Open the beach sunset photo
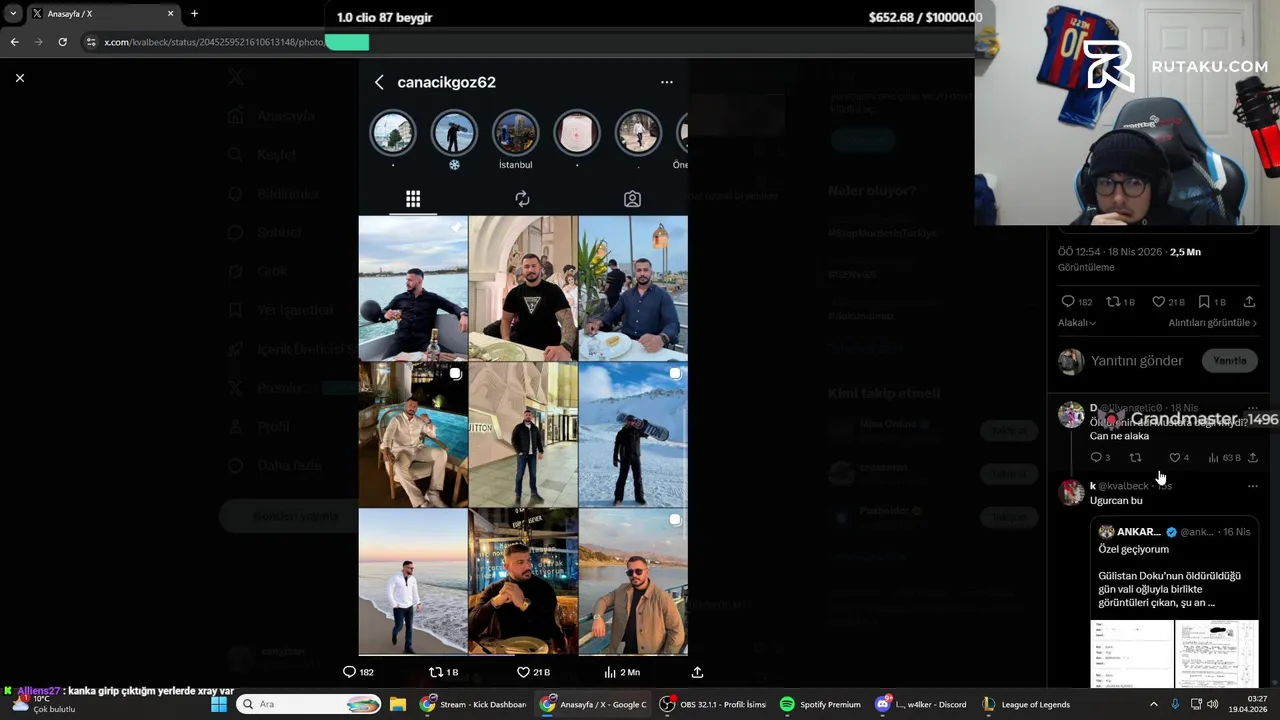Image resolution: width=1280 pixels, height=720 pixels. coord(413,581)
